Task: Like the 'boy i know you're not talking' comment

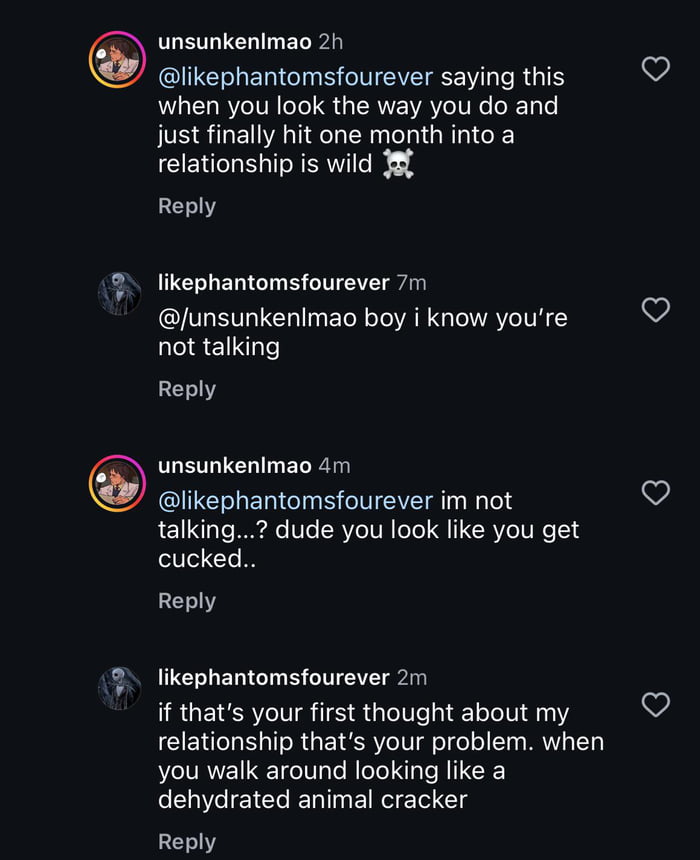Action: (654, 310)
